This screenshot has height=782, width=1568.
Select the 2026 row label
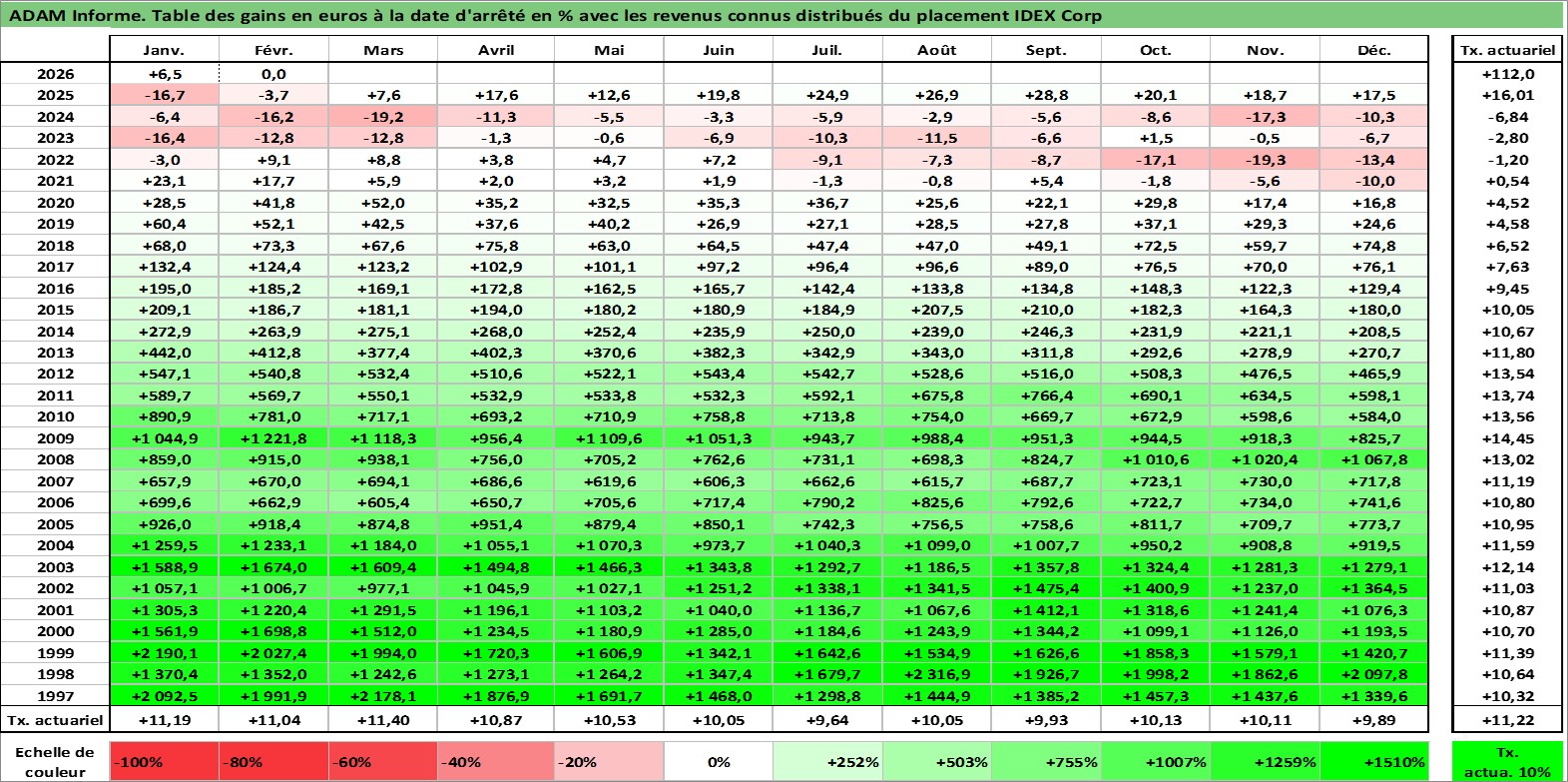tap(55, 74)
